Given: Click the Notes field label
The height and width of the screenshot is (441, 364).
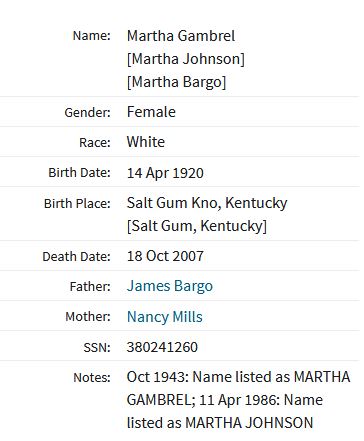Looking at the screenshot, I should tap(92, 377).
